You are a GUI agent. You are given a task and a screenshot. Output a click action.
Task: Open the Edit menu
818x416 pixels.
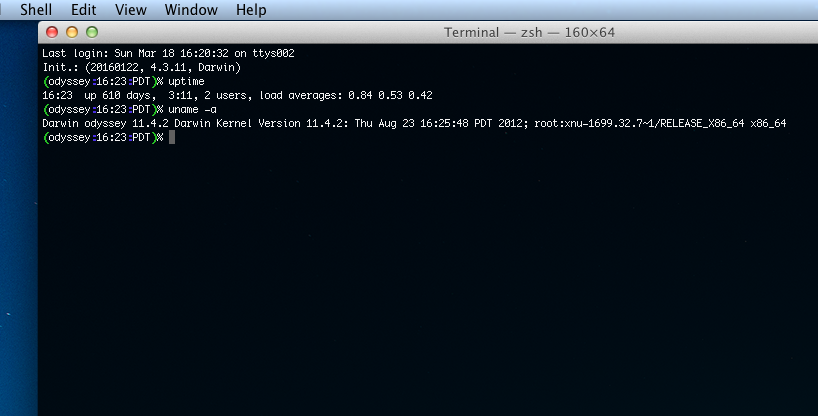(83, 10)
